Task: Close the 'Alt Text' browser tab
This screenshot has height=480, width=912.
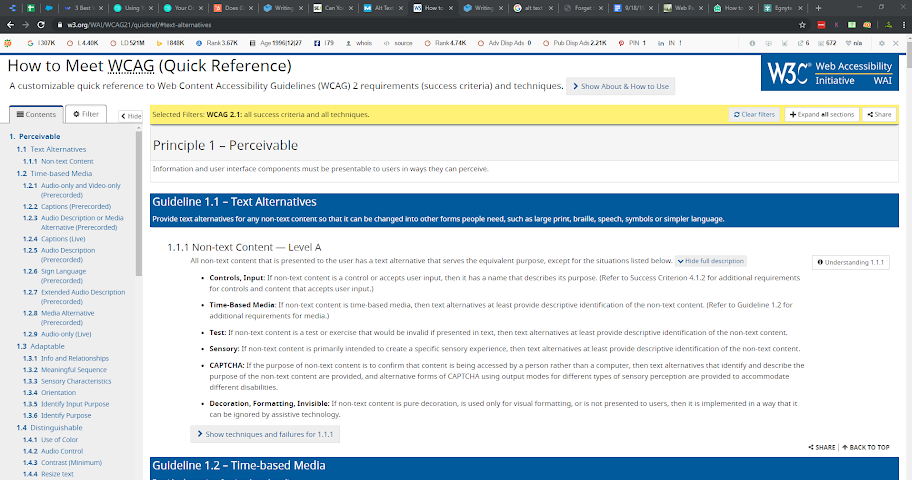Action: pyautogui.click(x=401, y=8)
